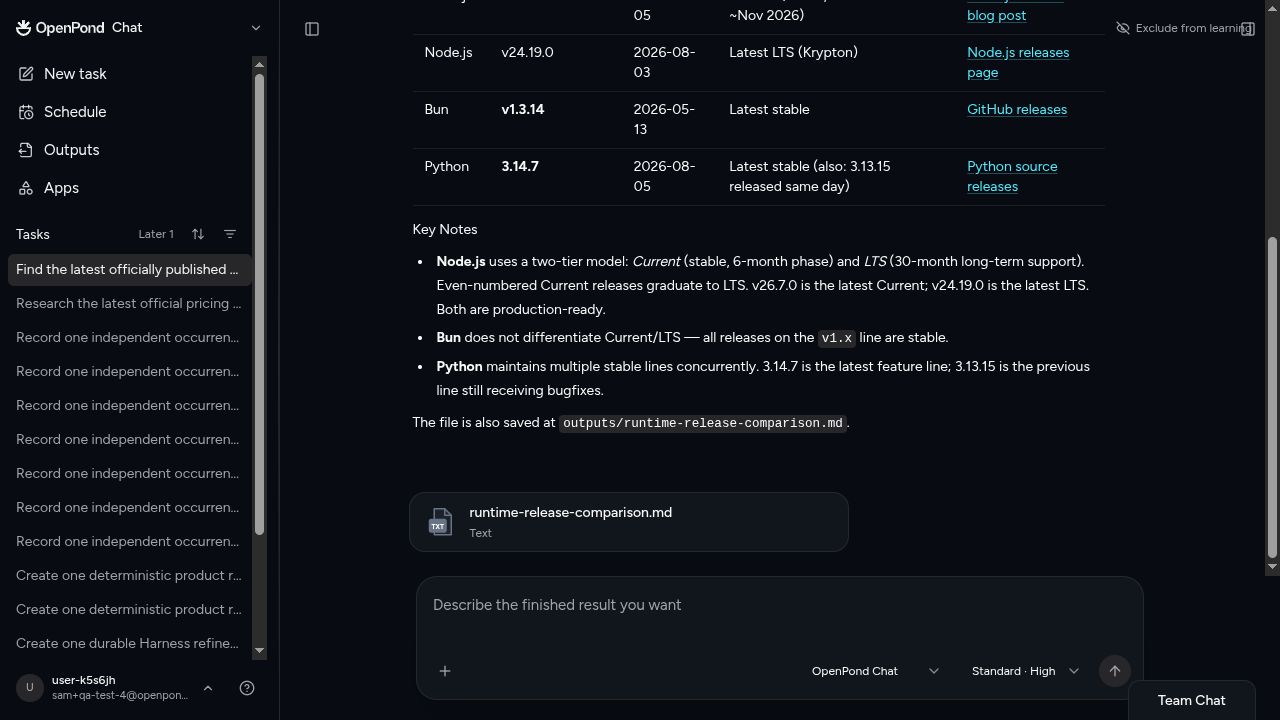Screen dimensions: 1280x720
Task: Follow the blog post link
Action: (x=996, y=15)
